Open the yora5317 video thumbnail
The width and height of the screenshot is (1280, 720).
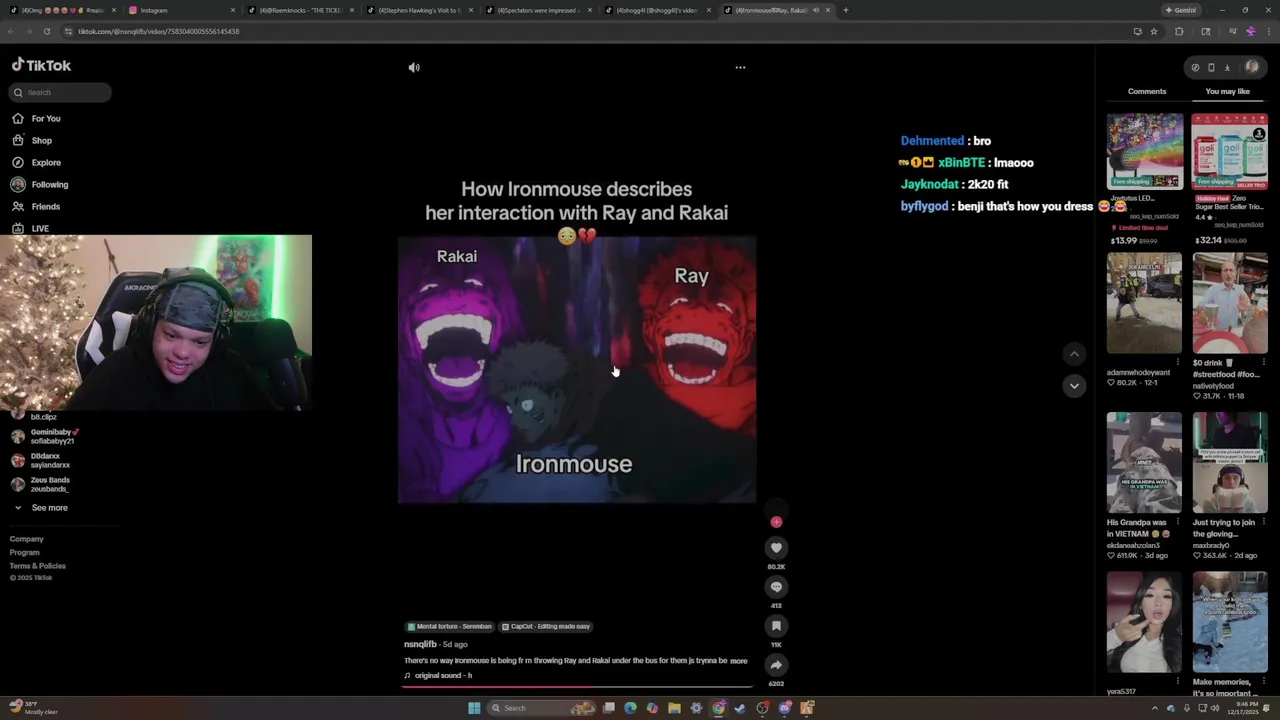(1145, 623)
